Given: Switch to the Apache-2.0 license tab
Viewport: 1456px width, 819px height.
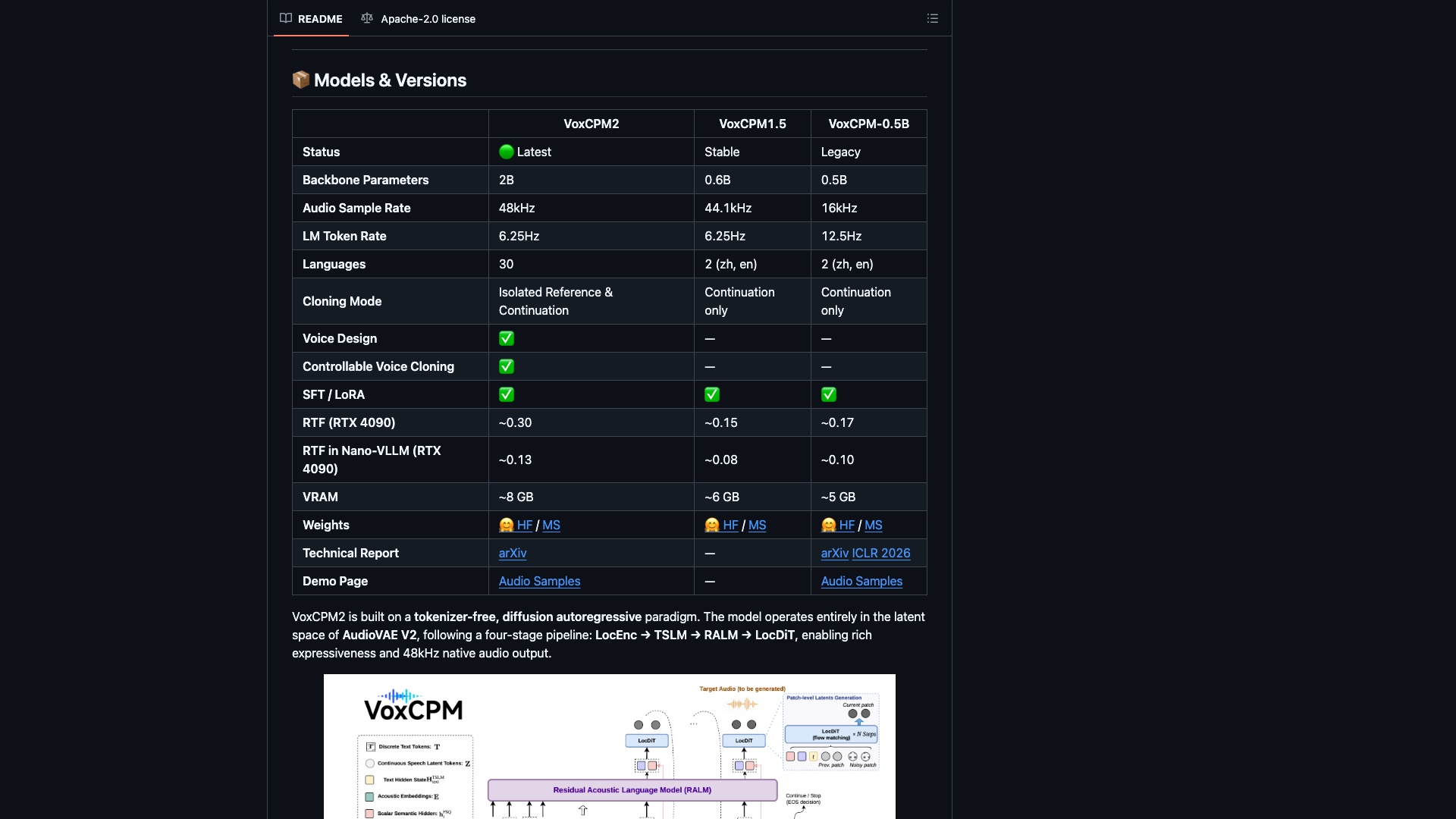Looking at the screenshot, I should click(419, 18).
